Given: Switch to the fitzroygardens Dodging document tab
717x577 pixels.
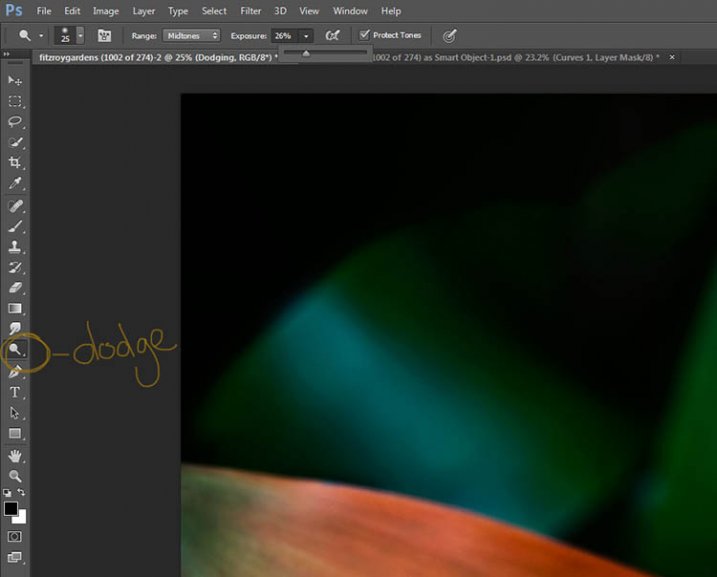Looking at the screenshot, I should coord(150,57).
